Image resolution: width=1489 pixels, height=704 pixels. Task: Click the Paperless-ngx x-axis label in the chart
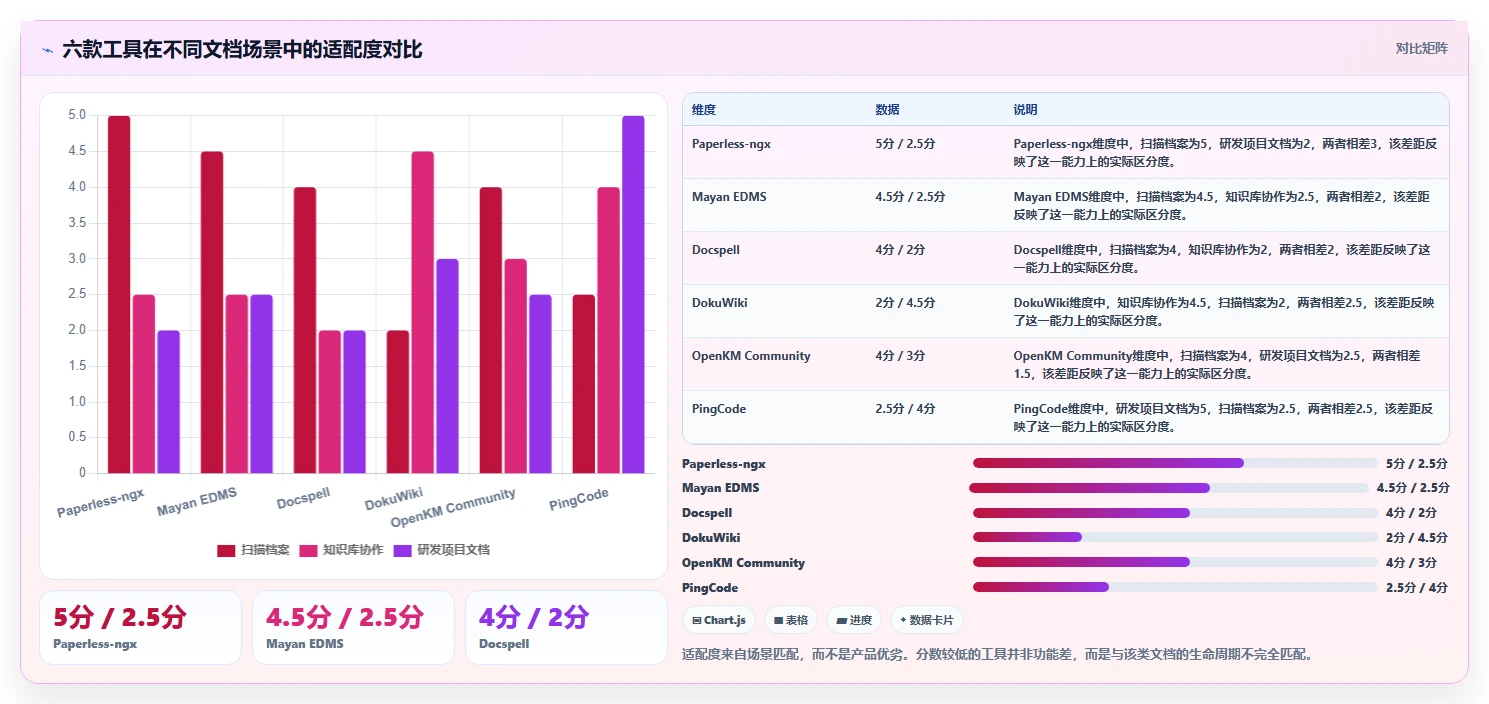coord(101,502)
